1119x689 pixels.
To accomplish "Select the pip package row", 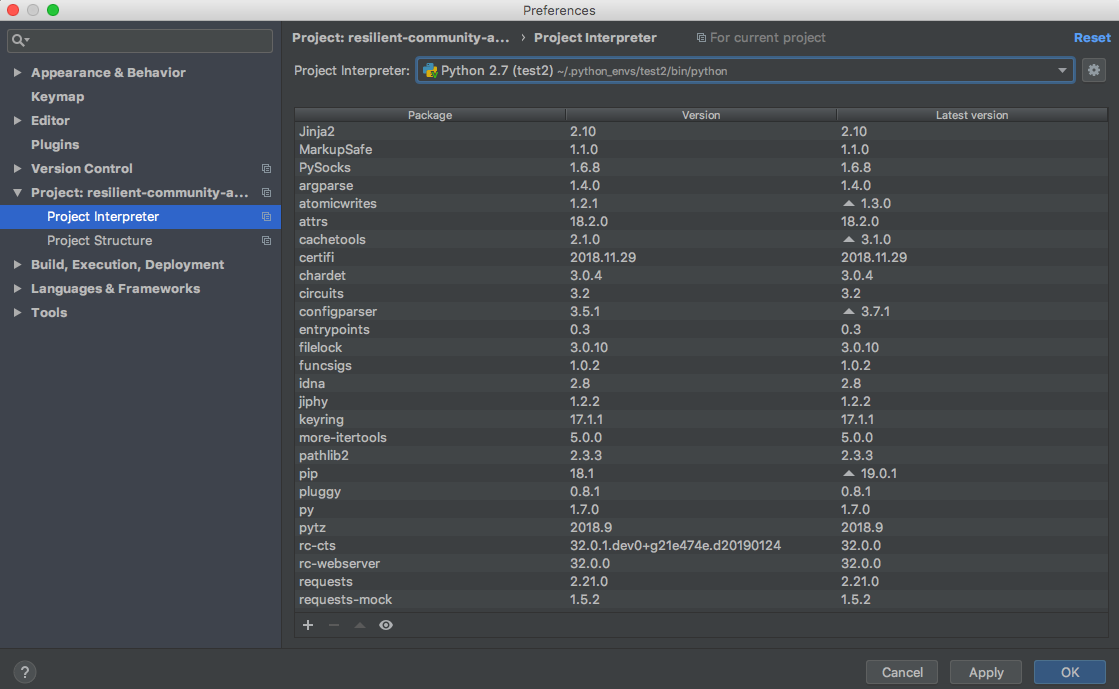I will pos(701,473).
